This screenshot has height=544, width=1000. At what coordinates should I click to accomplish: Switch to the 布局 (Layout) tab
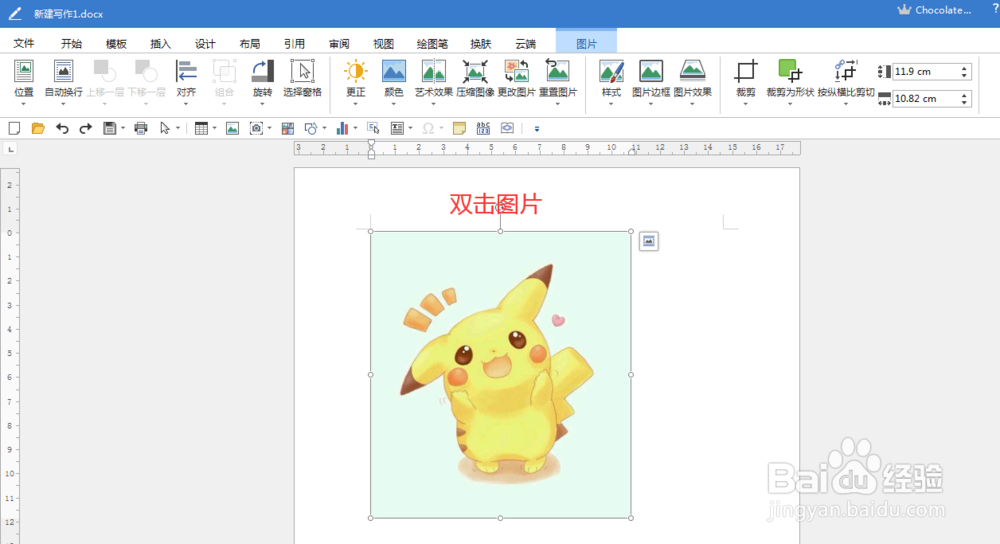click(249, 43)
